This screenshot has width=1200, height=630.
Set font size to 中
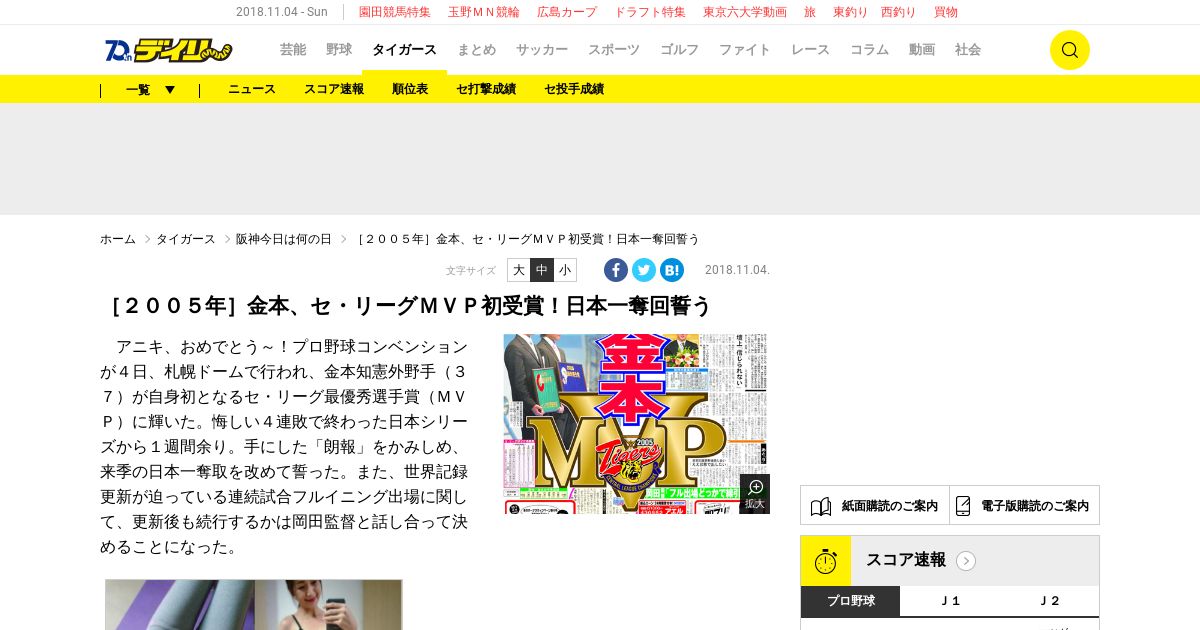click(x=542, y=270)
